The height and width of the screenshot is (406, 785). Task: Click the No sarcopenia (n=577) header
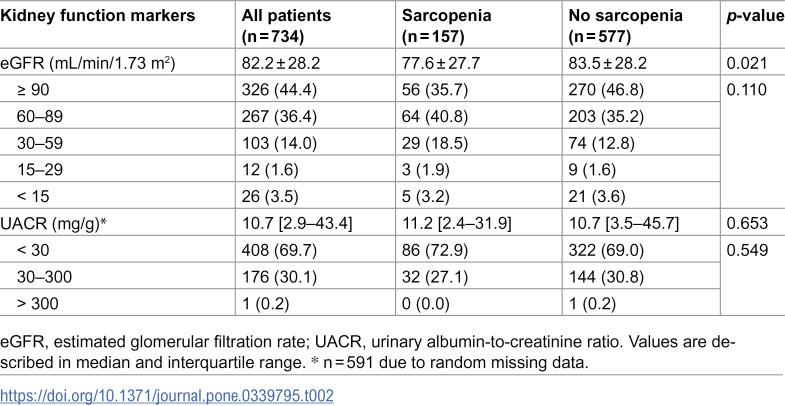click(625, 25)
